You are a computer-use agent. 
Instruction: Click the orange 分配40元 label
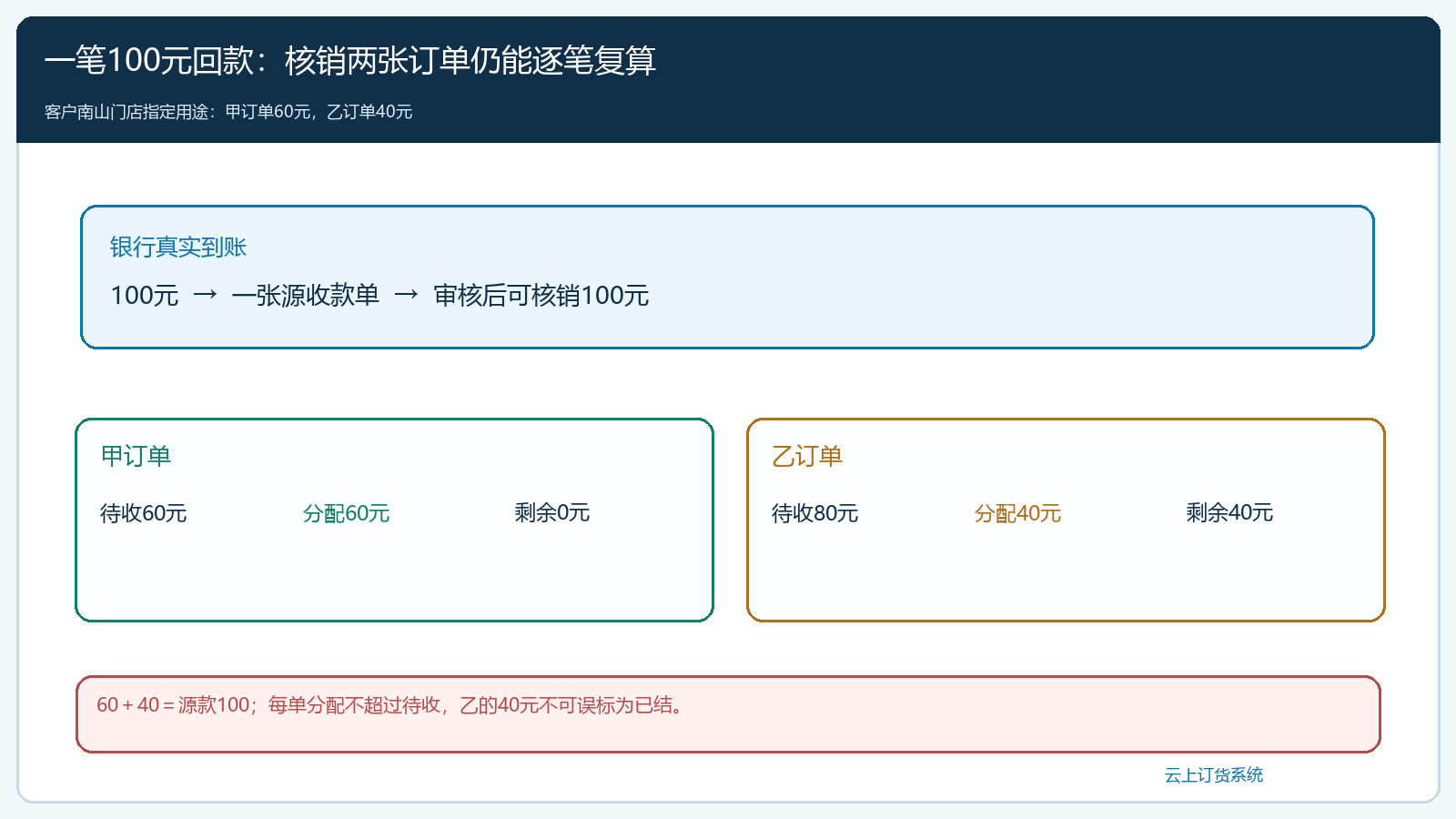click(1017, 513)
